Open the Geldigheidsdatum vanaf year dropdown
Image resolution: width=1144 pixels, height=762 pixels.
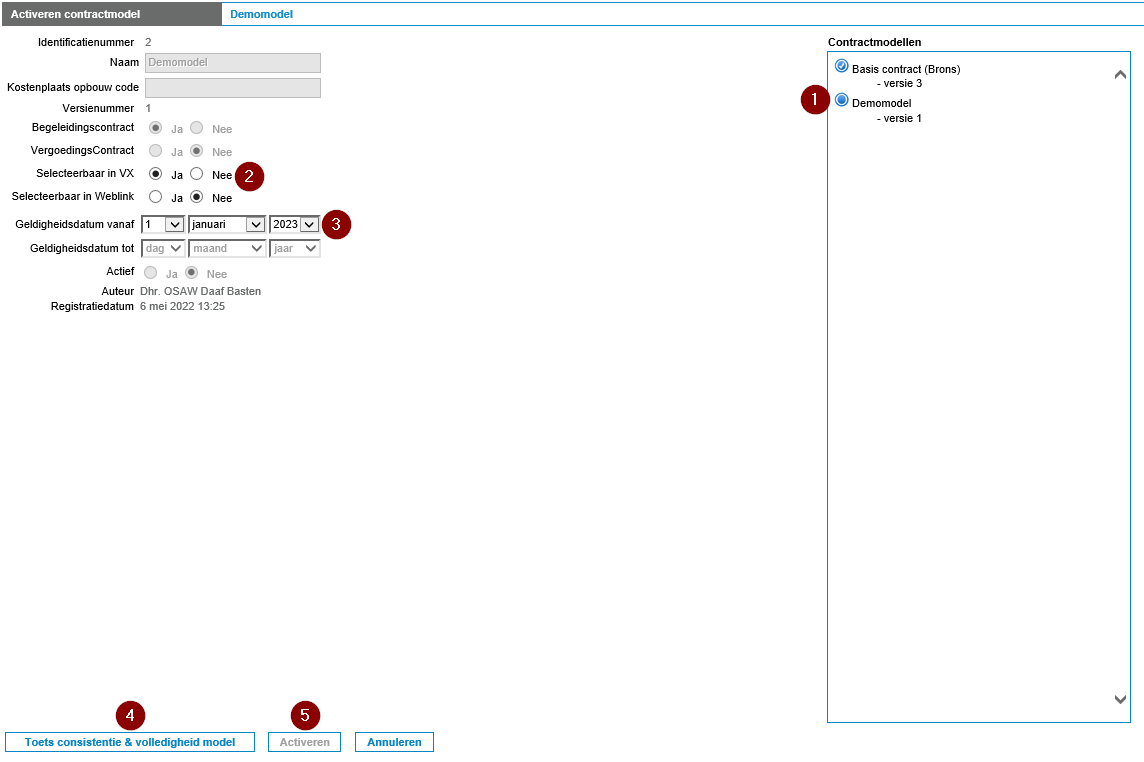click(295, 224)
